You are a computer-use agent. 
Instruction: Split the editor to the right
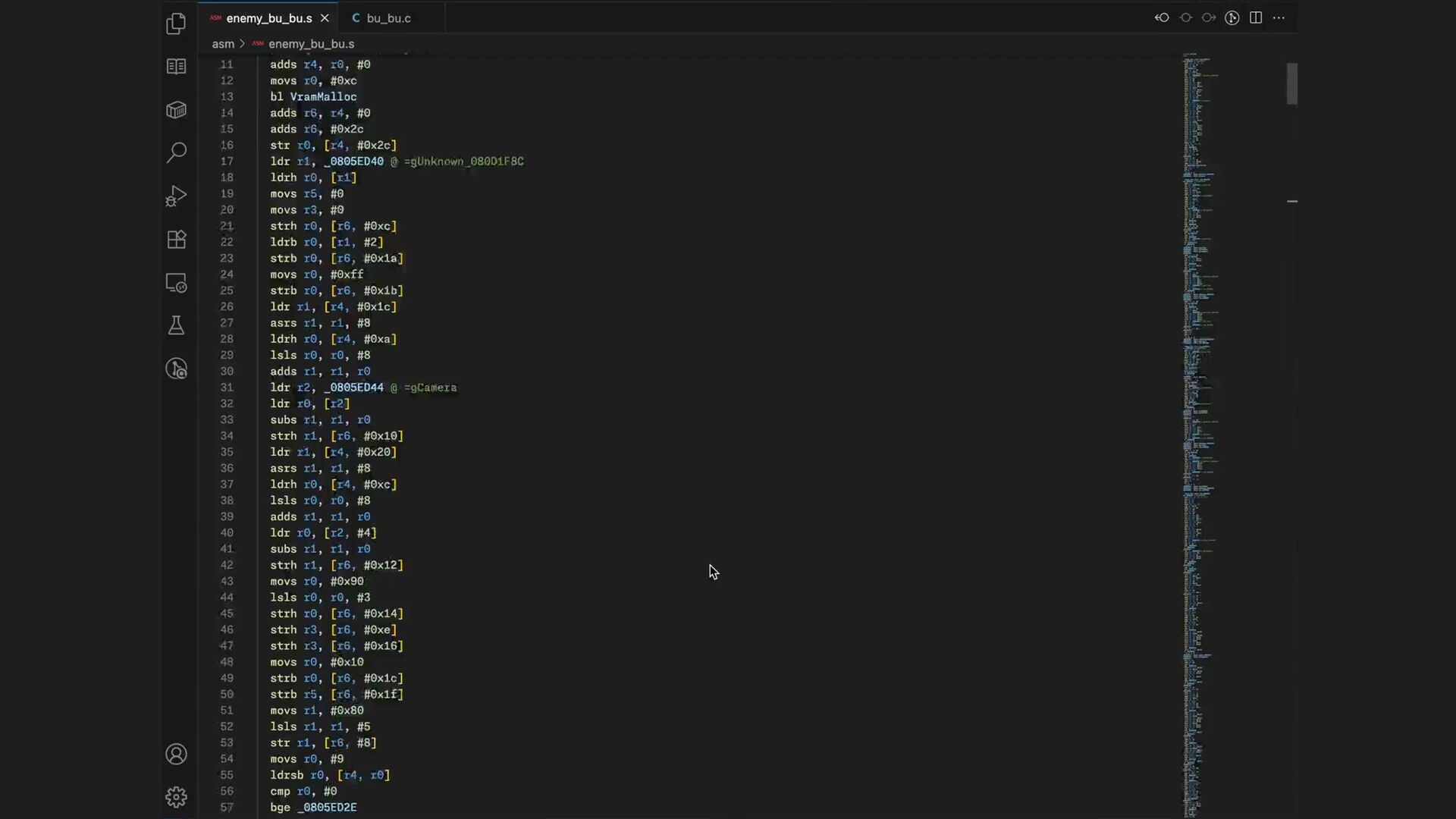tap(1256, 17)
